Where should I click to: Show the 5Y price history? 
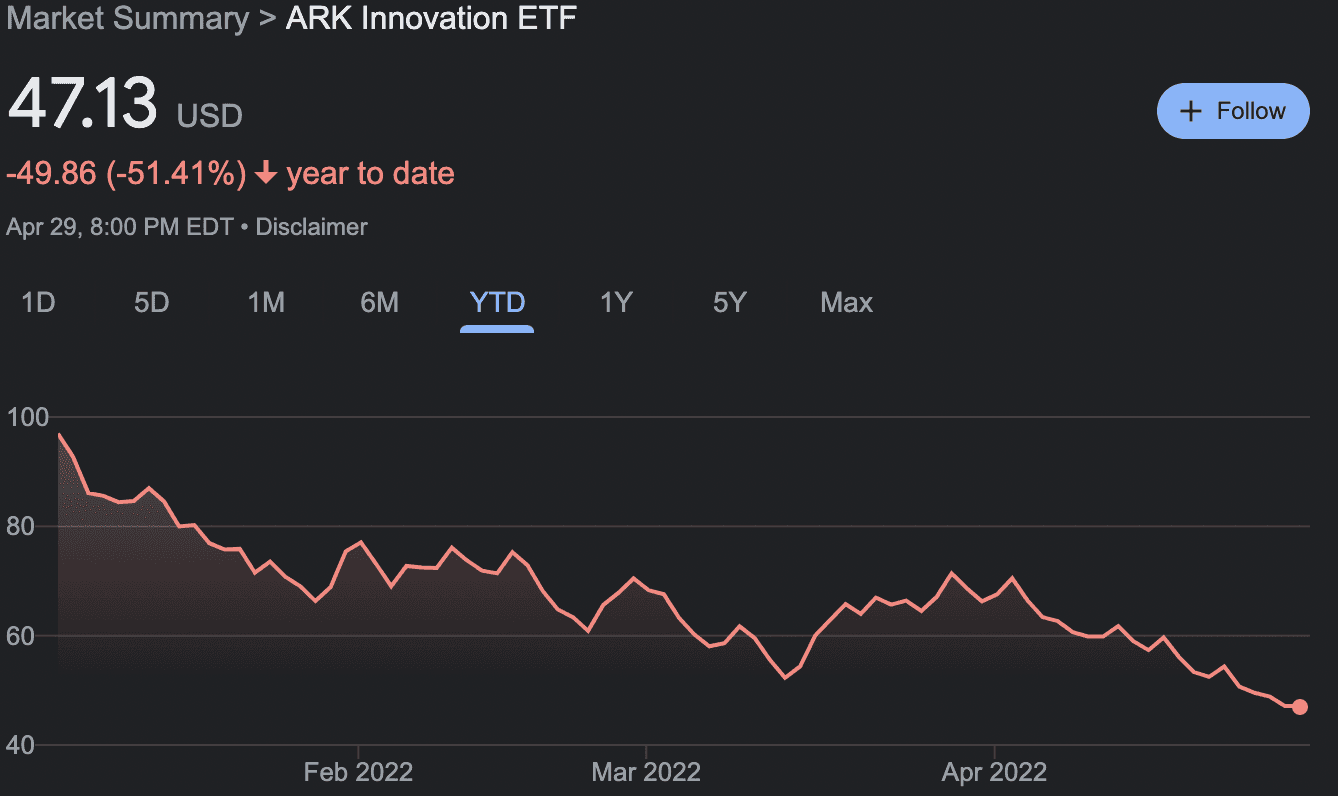pos(730,302)
